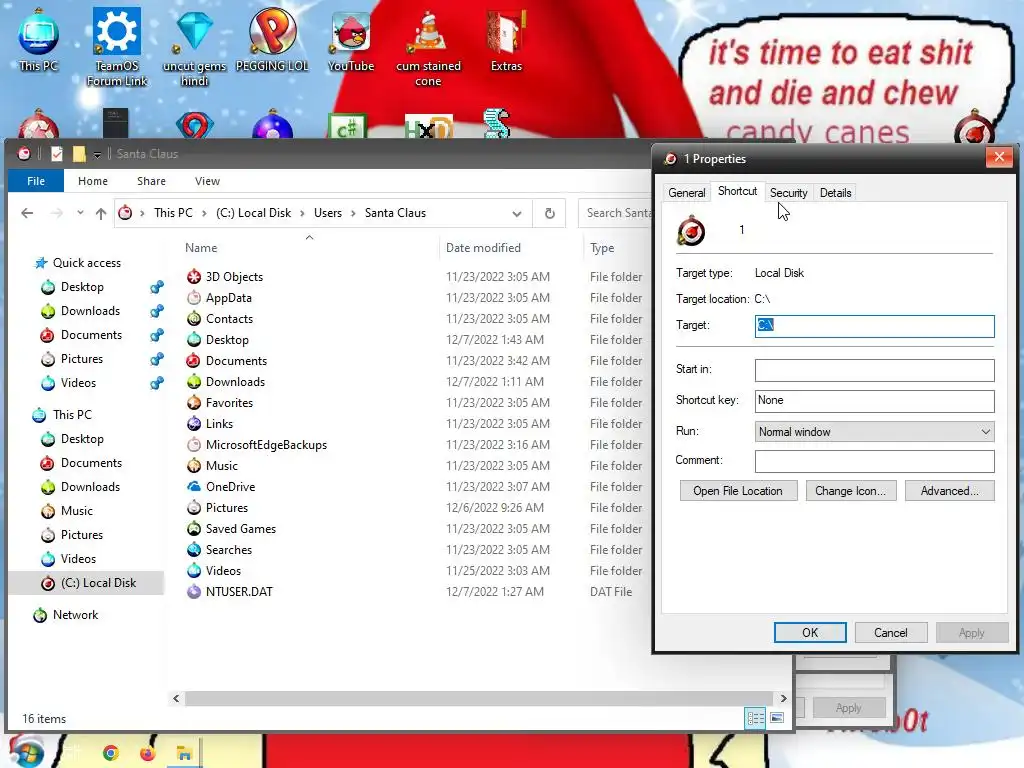This screenshot has width=1024, height=768.
Task: Select the Searches folder
Action: click(x=229, y=550)
